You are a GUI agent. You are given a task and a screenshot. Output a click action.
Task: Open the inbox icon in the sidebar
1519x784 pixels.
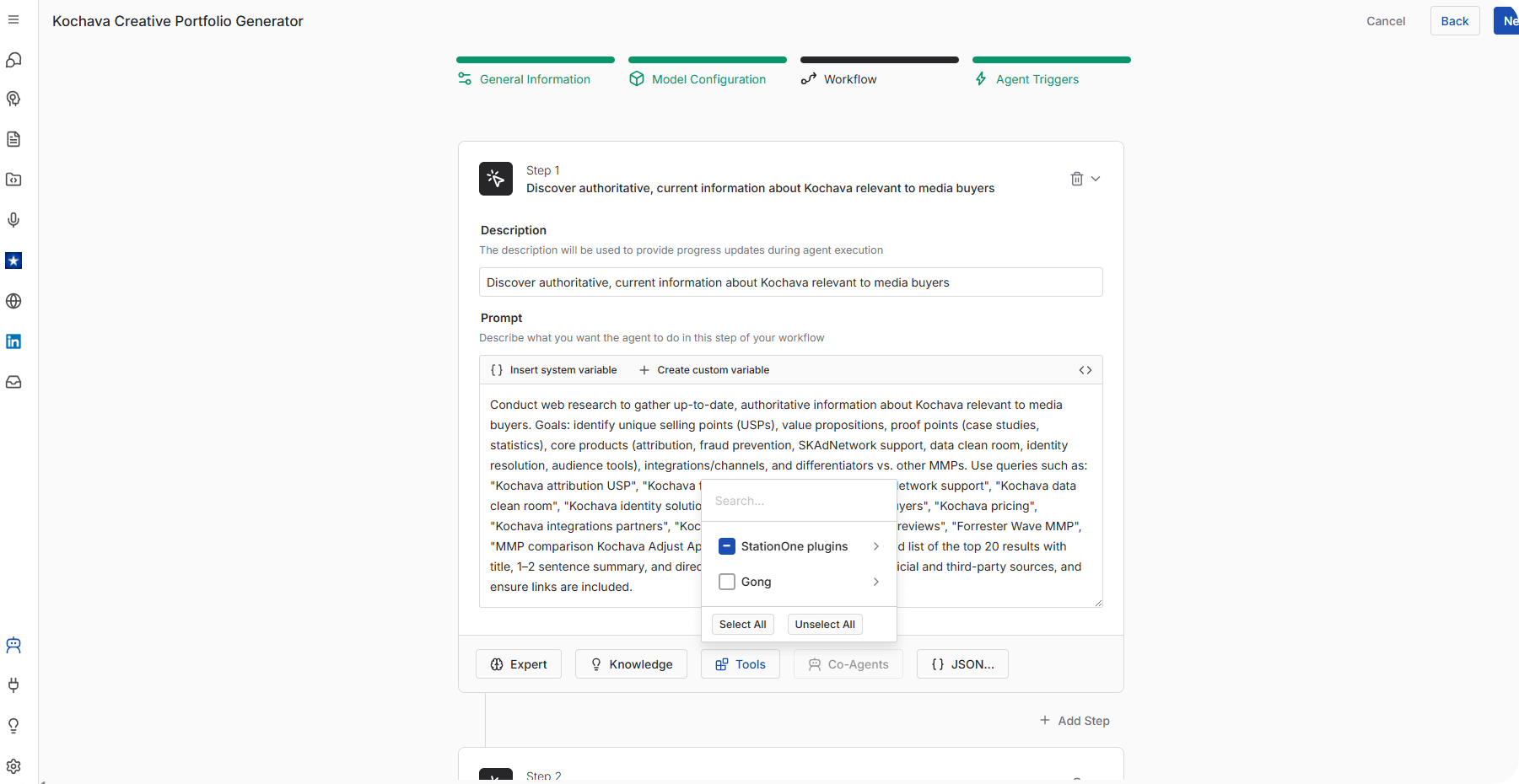(x=13, y=382)
